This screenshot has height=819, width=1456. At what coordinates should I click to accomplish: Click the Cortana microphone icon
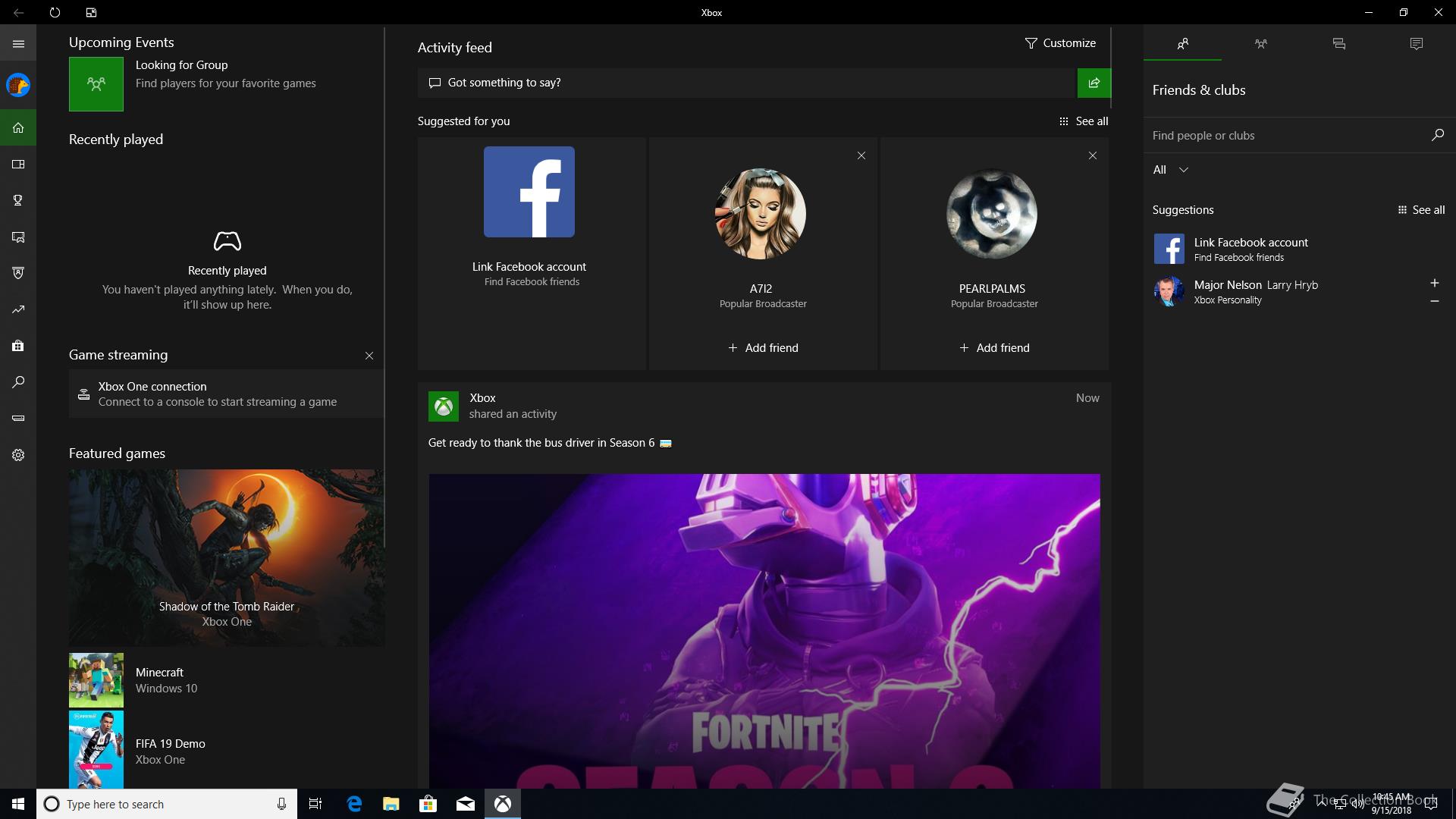coord(281,804)
